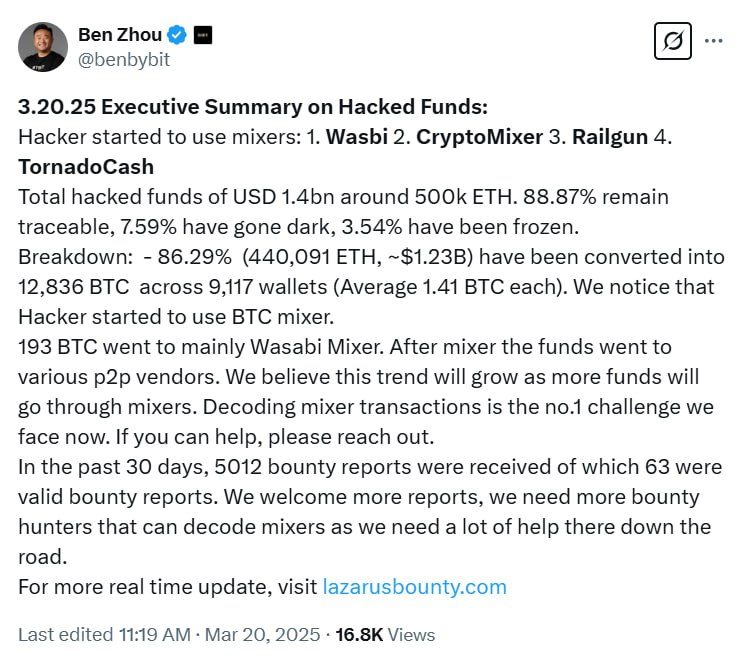Click the bold word TornadoCash
The image size is (745, 667).
(x=86, y=167)
